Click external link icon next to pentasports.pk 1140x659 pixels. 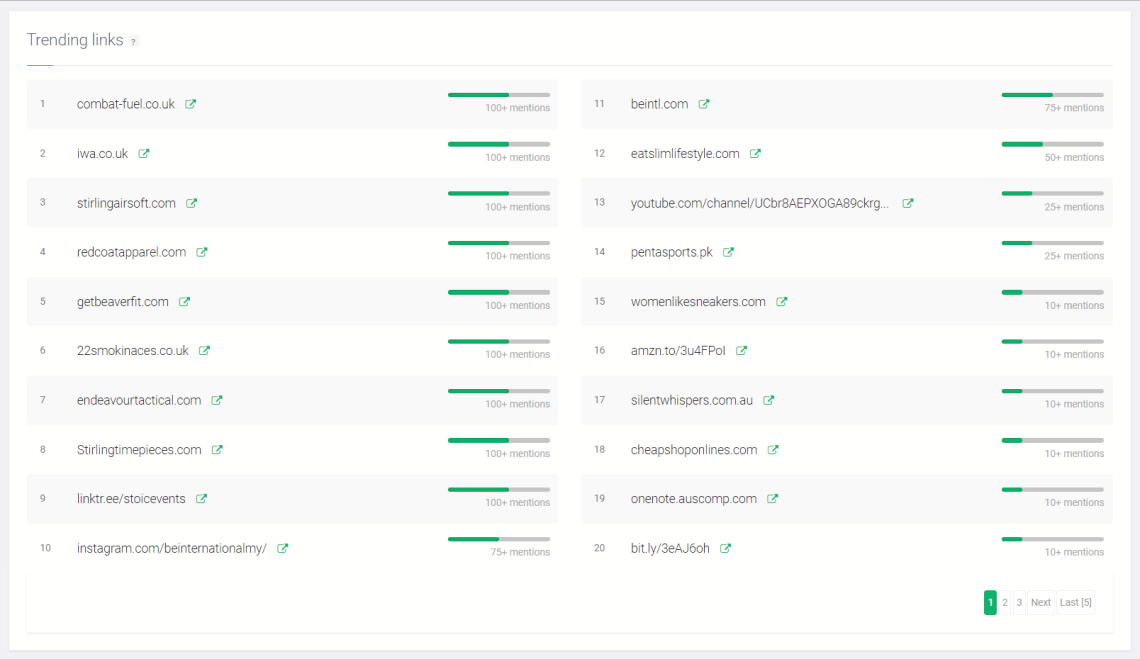point(729,252)
